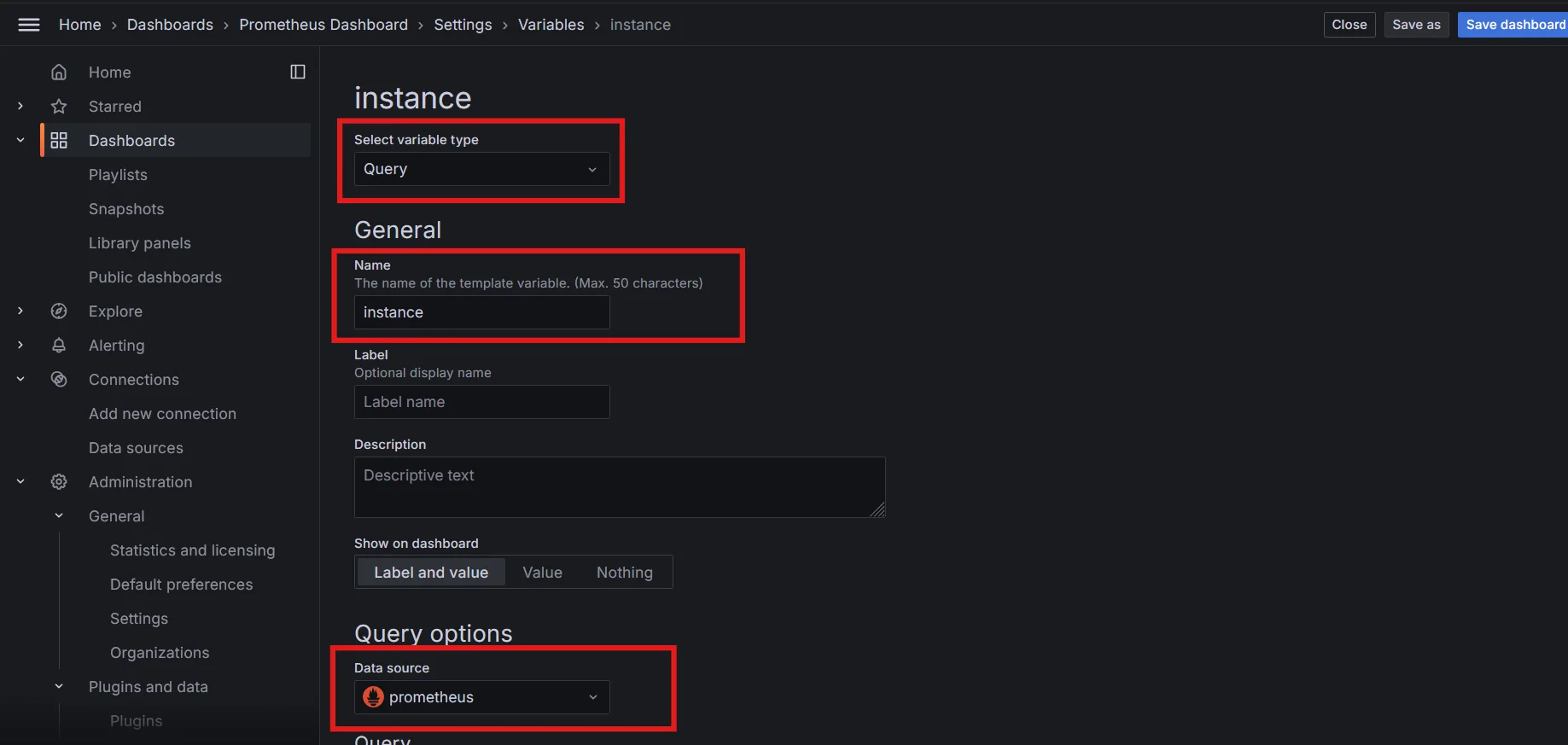Screen dimensions: 1568x745
Task: Open Organizations in the sidebar
Action: [160, 653]
